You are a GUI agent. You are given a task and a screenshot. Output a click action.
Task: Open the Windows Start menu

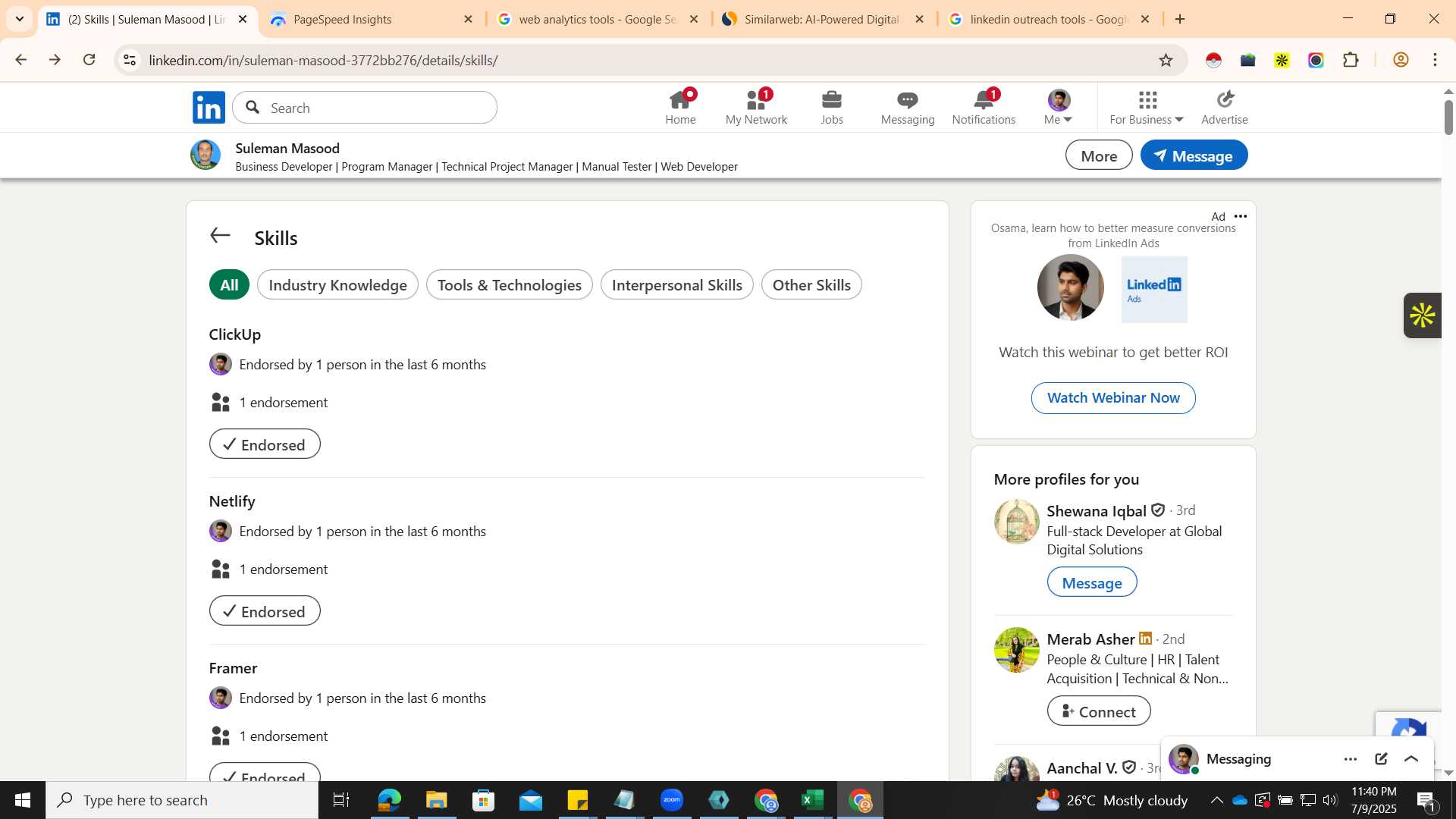22,800
